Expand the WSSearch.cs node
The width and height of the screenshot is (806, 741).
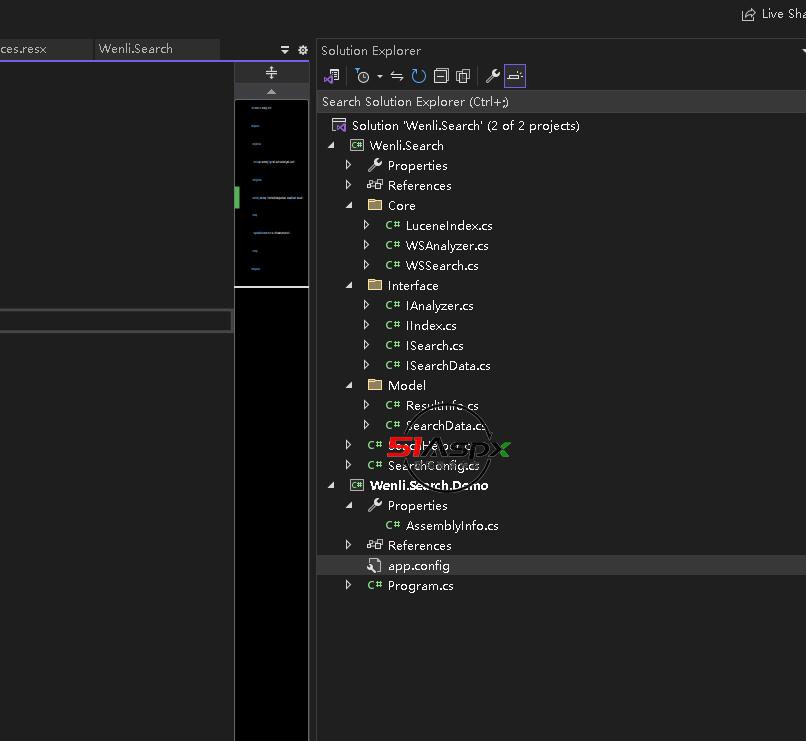pos(367,266)
